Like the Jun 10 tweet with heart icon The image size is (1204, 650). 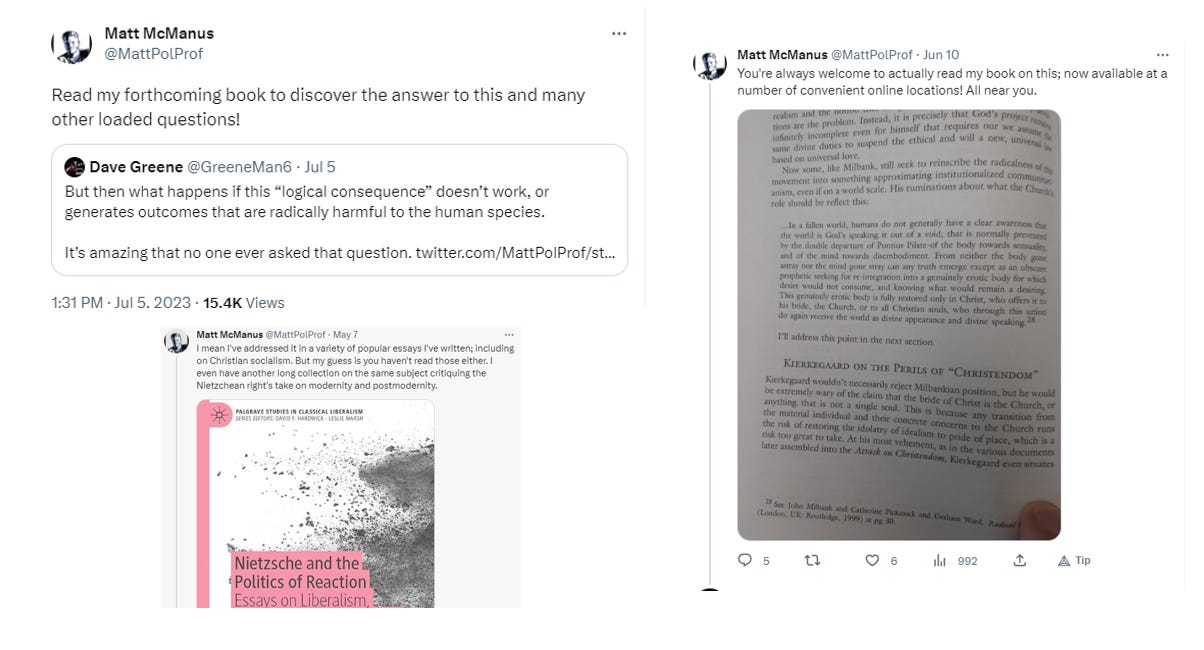[872, 561]
